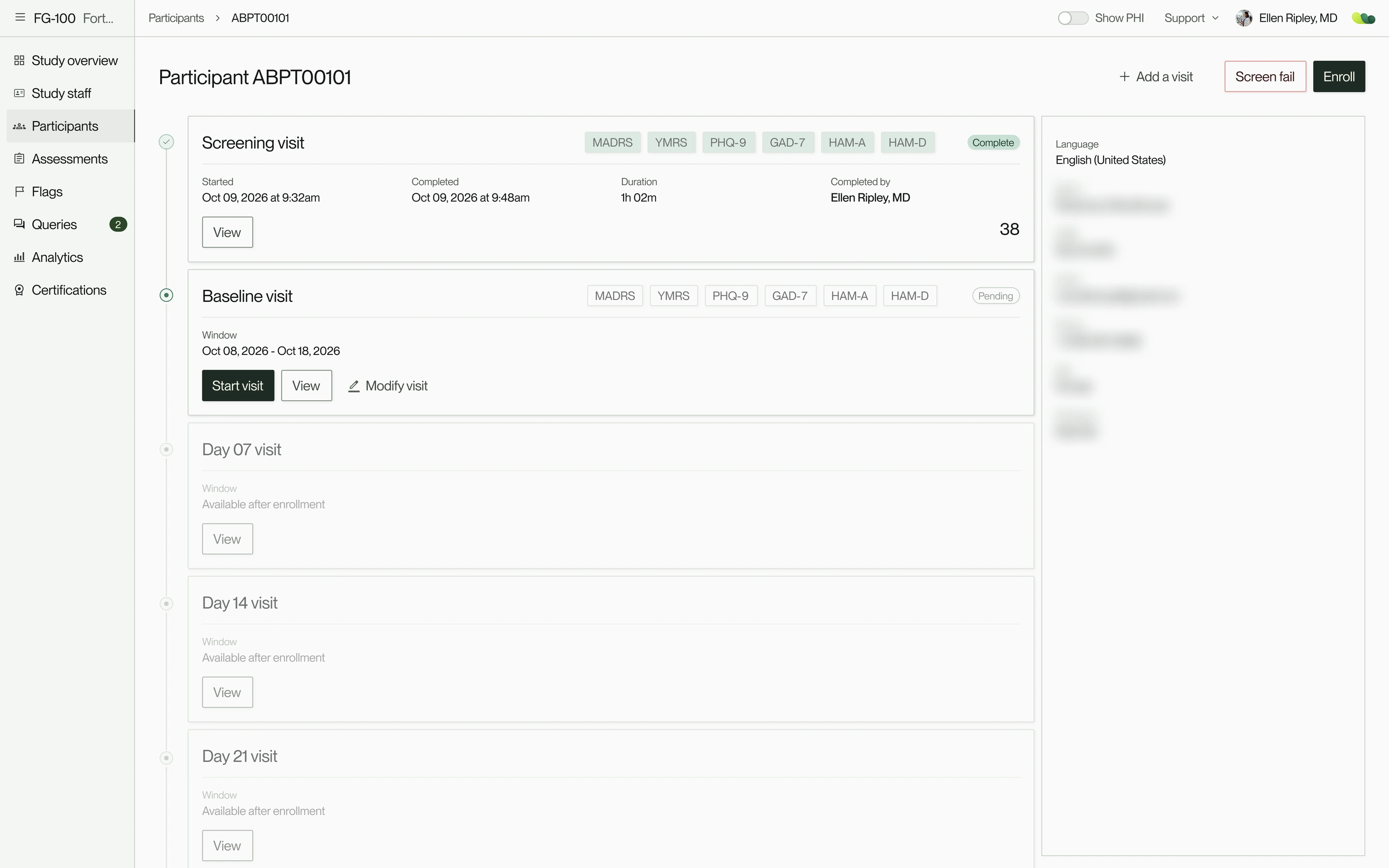This screenshot has width=1389, height=868.
Task: Click View in the Baseline visit card
Action: click(306, 385)
